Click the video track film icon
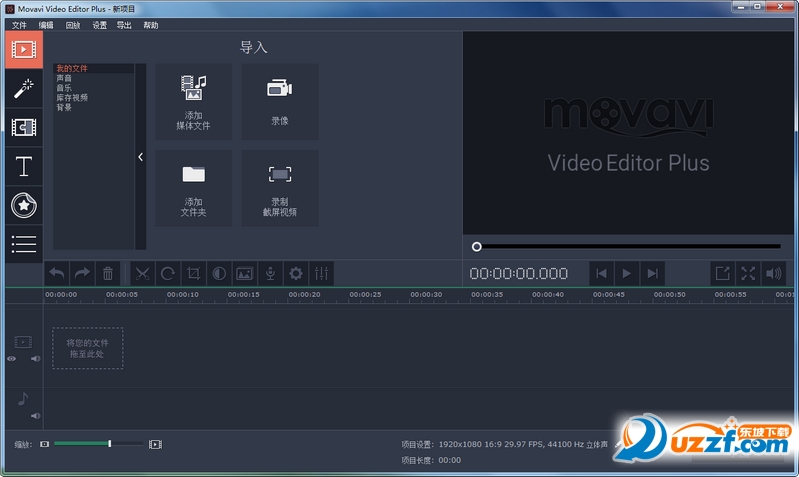 (23, 342)
